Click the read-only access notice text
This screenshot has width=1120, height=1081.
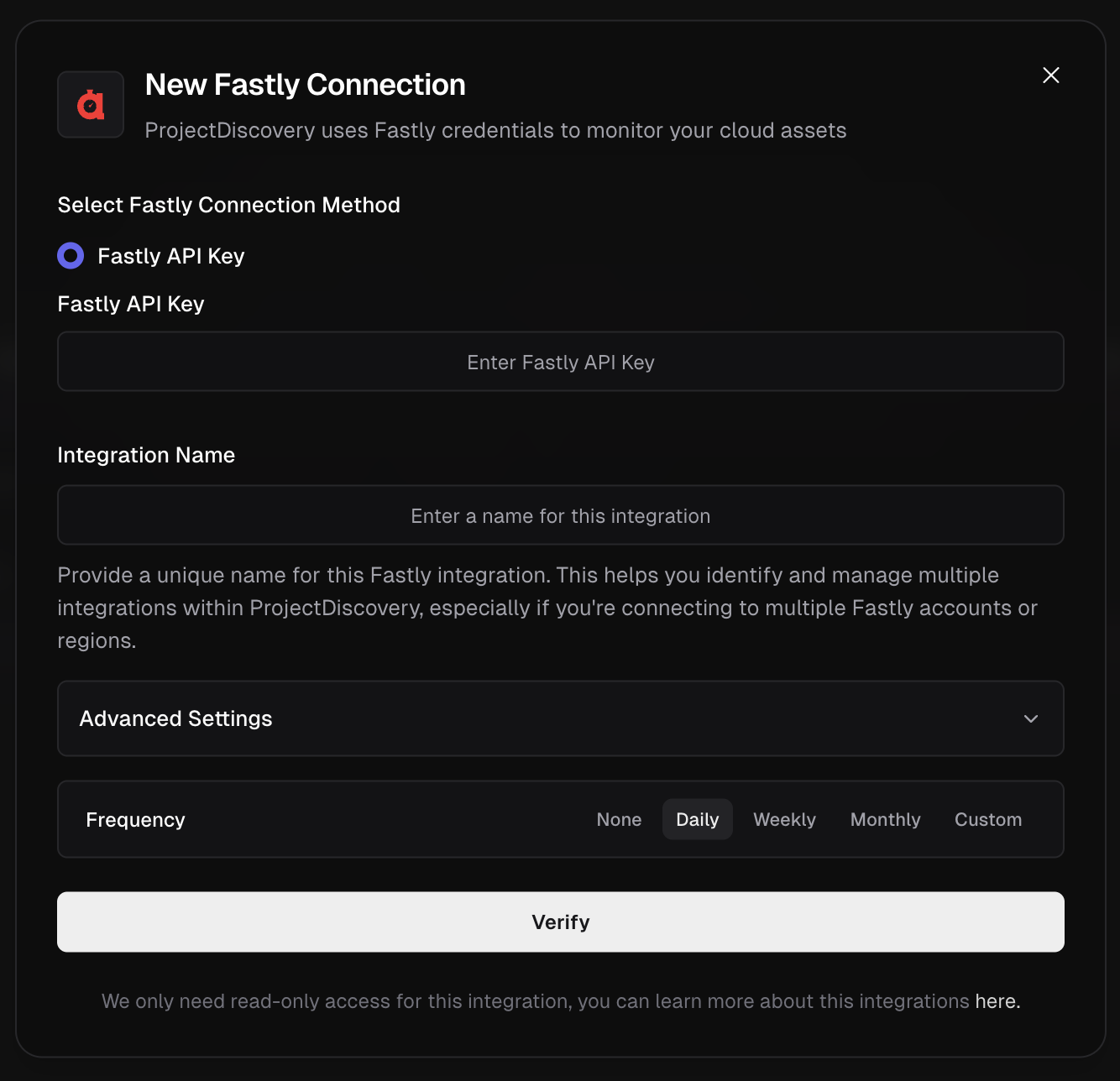pyautogui.click(x=537, y=1000)
